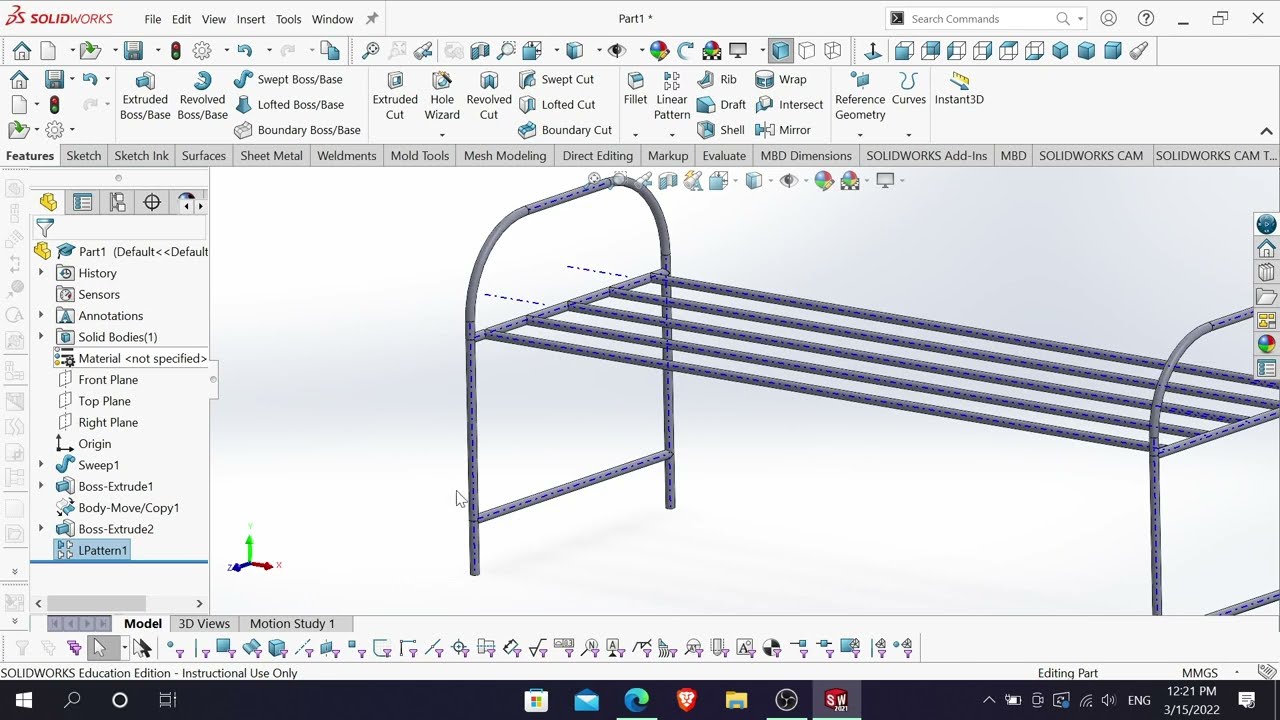Open the Windows Start menu

[24, 700]
